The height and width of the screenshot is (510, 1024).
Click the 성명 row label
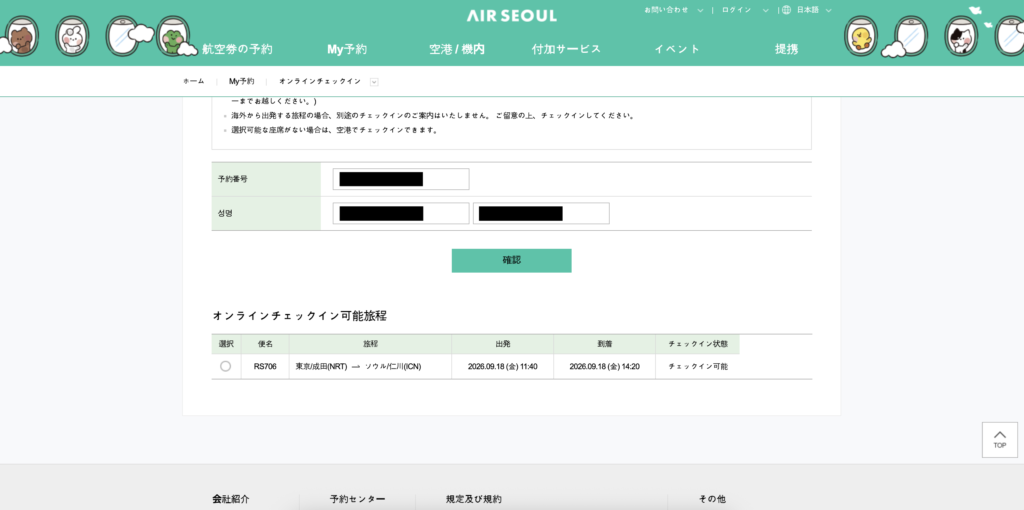click(225, 214)
